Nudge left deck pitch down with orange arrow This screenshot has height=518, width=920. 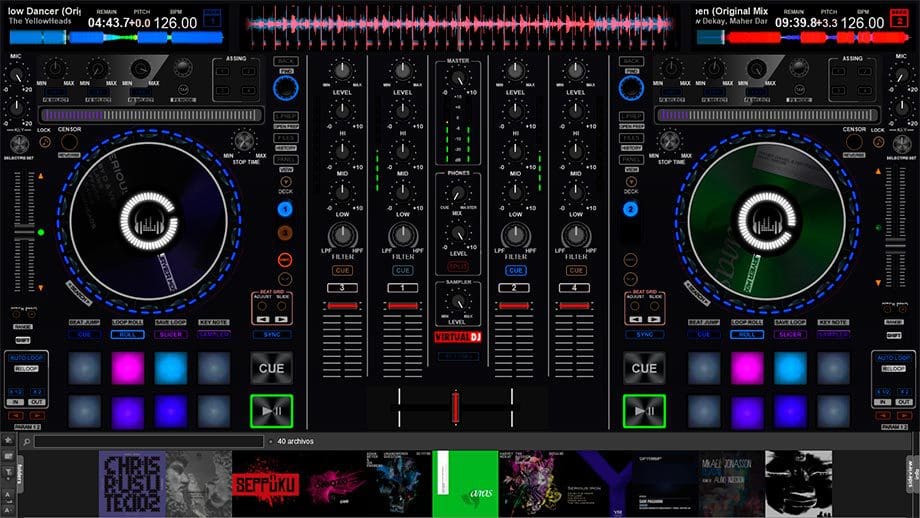(x=40, y=288)
